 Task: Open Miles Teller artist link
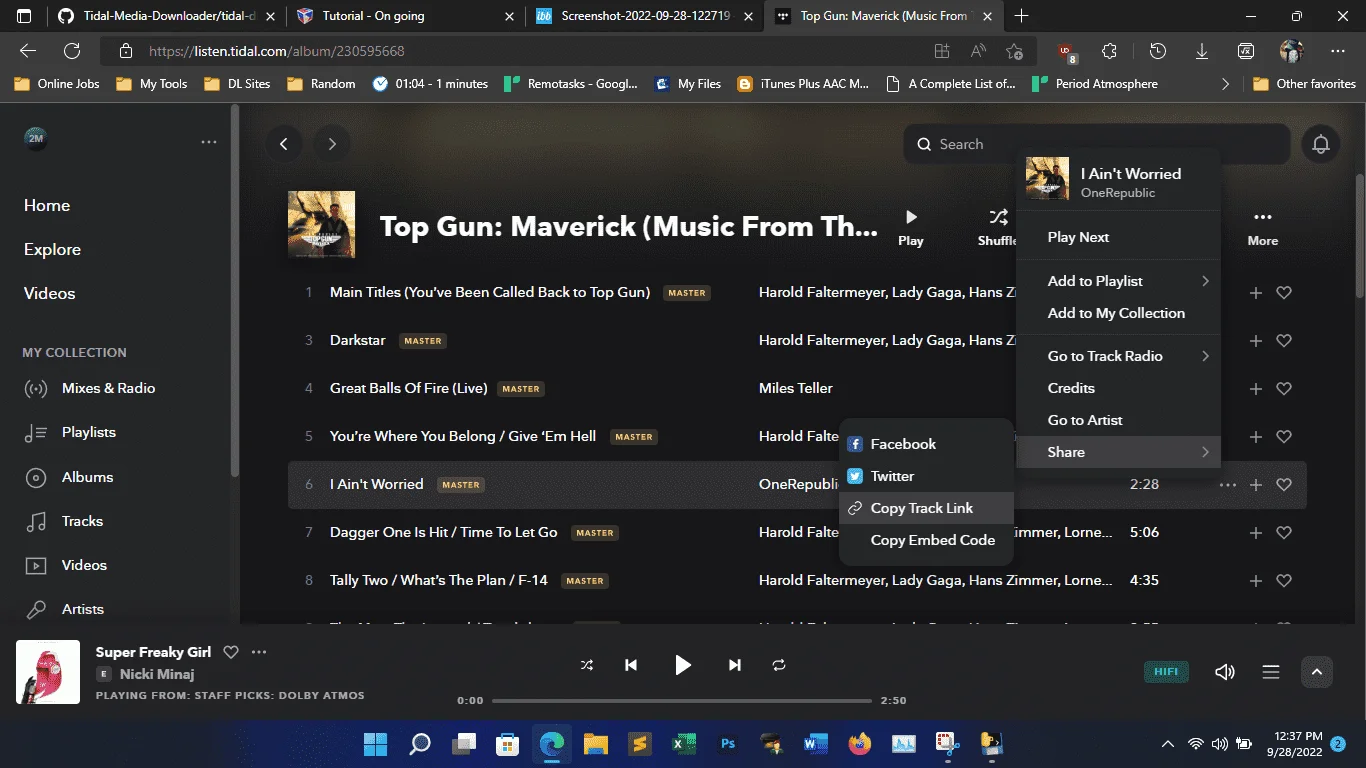click(x=796, y=388)
